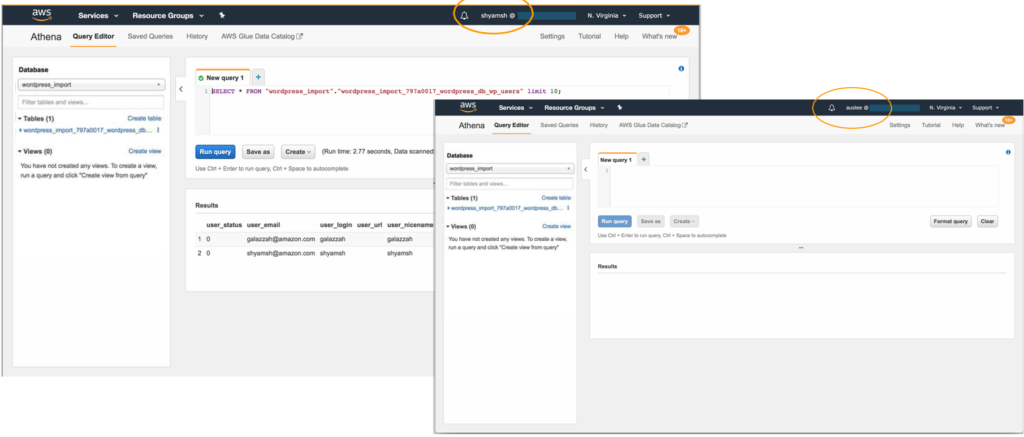
Task: Open What's new in shyamsh window
Action: click(x=660, y=37)
